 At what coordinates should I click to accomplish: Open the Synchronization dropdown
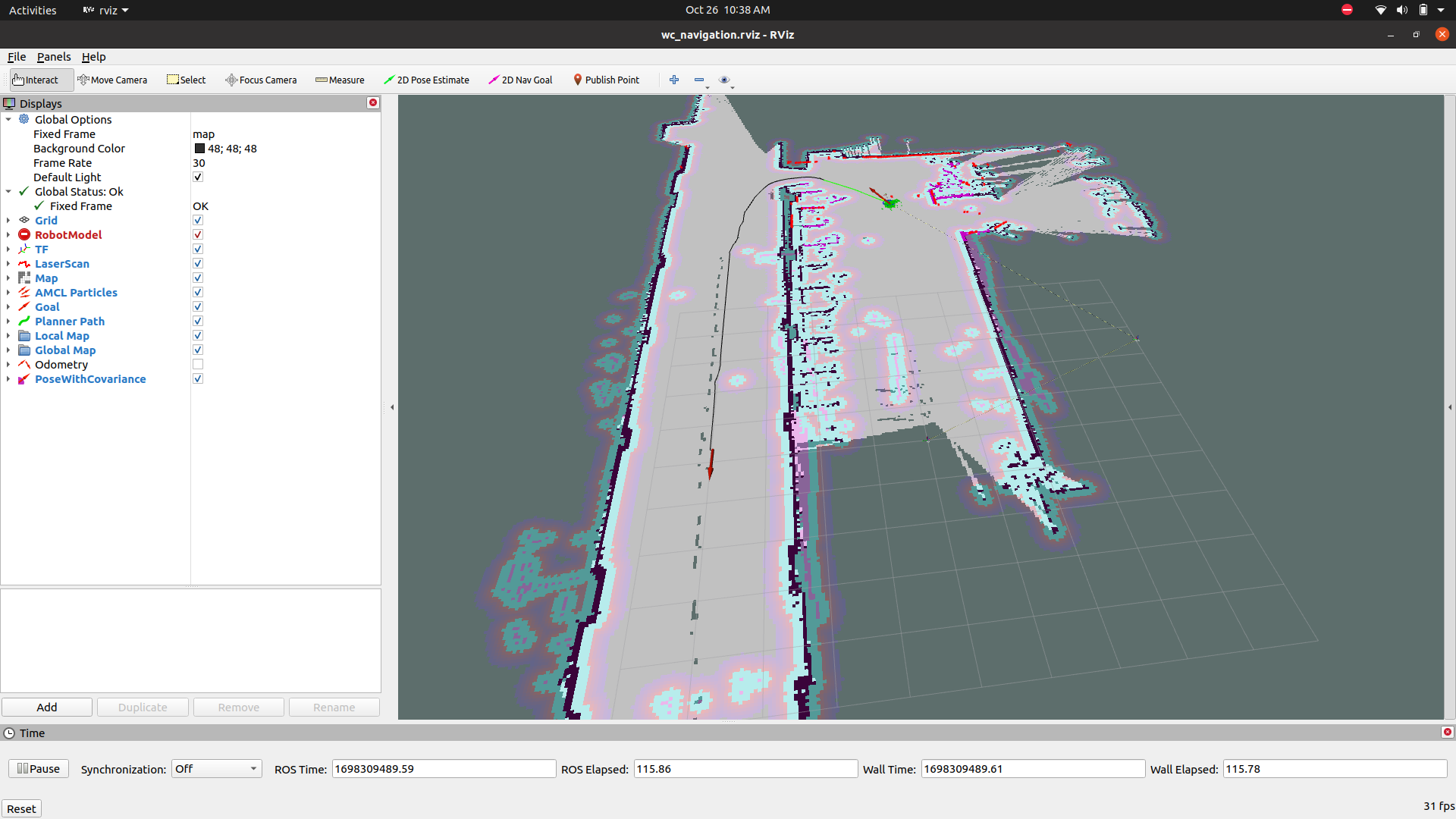[216, 768]
